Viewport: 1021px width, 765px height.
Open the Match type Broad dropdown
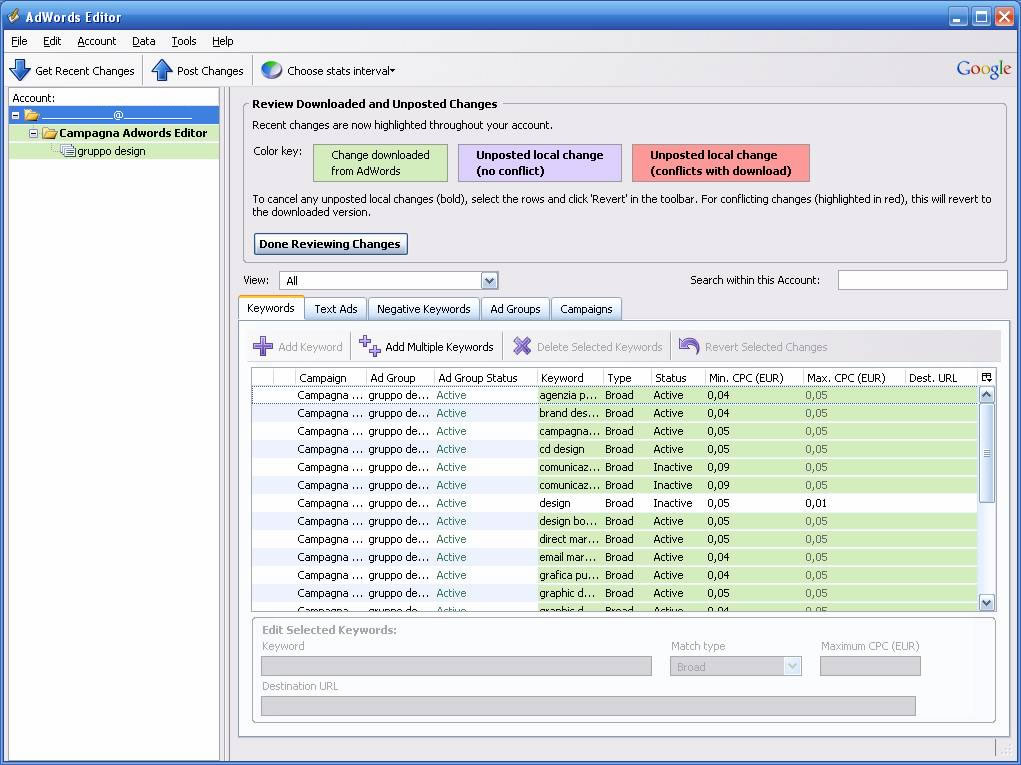pyautogui.click(x=792, y=667)
